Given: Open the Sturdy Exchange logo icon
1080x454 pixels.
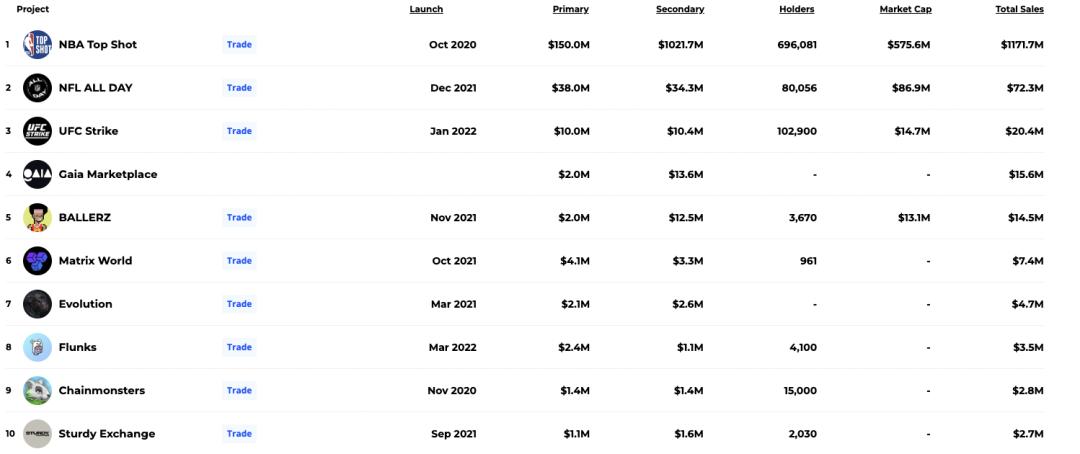Looking at the screenshot, I should (x=37, y=434).
